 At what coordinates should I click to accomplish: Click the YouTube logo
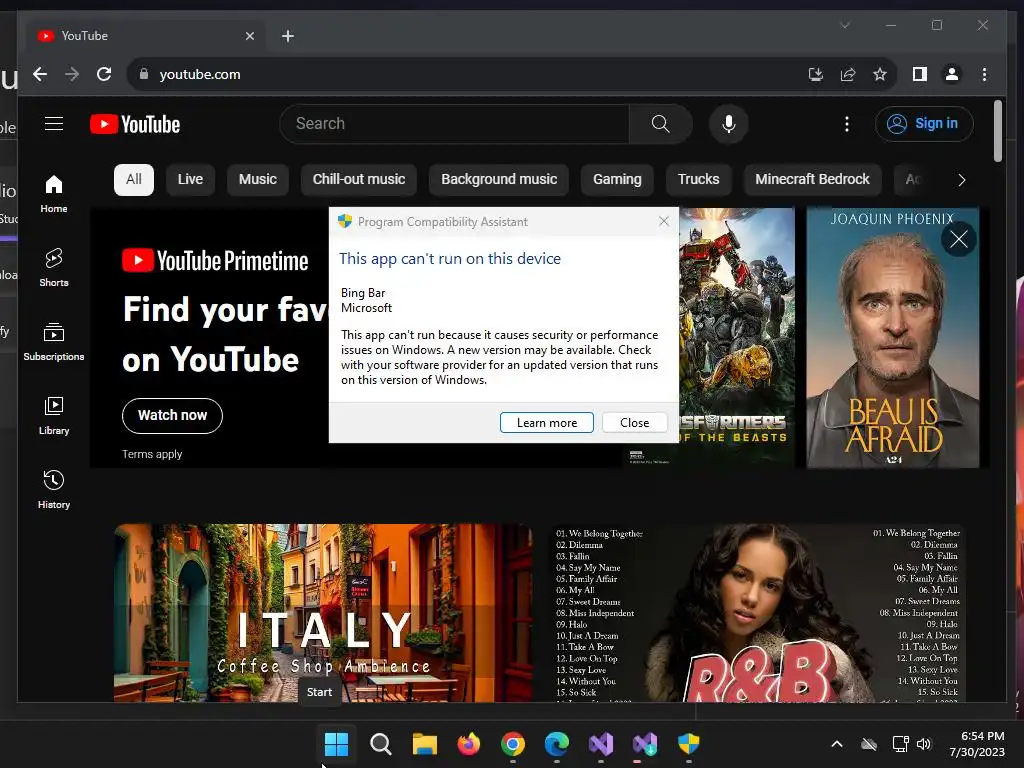tap(135, 124)
